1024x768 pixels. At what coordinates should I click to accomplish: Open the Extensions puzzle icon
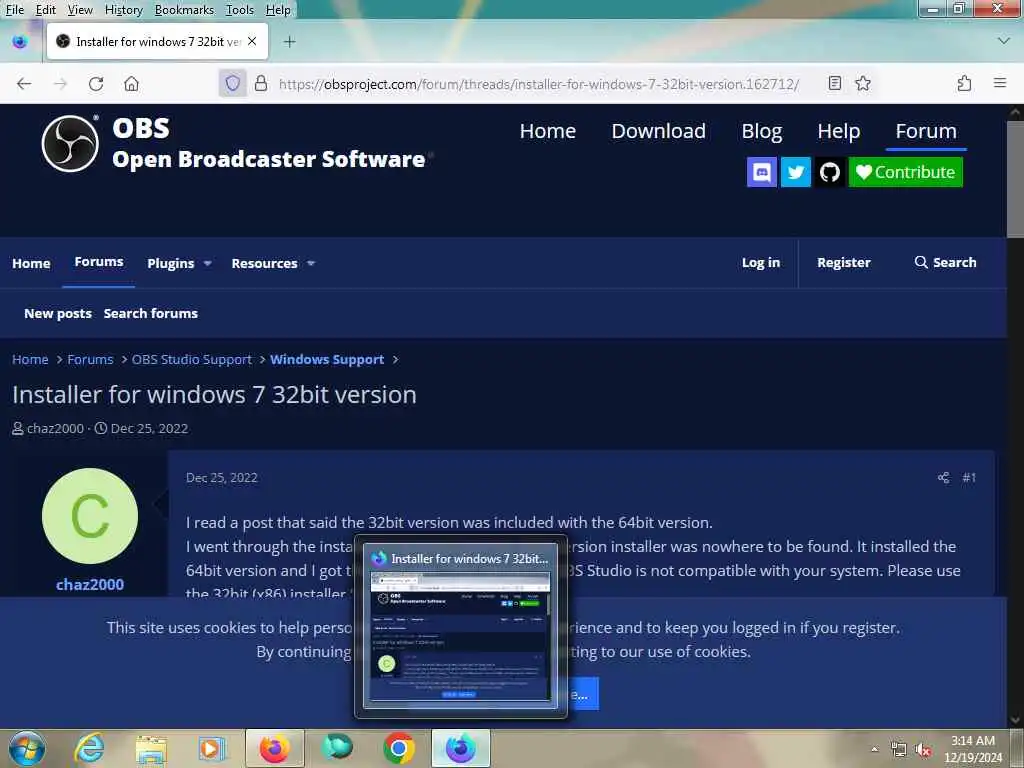[964, 83]
